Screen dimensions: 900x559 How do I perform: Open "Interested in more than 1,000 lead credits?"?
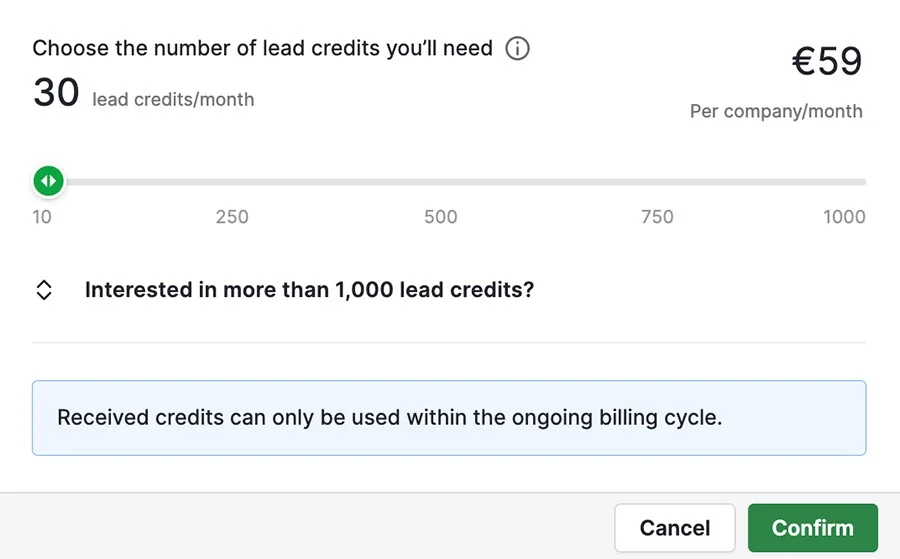coord(309,290)
